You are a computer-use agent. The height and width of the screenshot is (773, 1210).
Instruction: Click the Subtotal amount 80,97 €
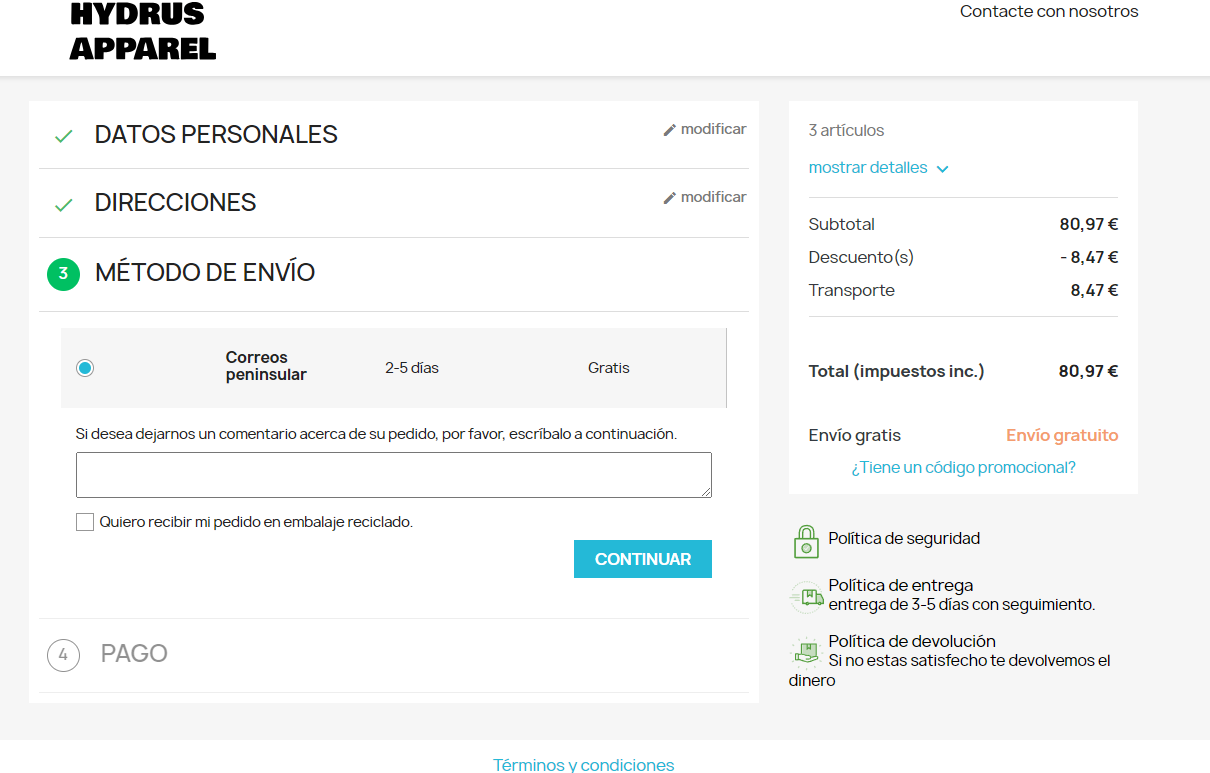pos(1089,225)
